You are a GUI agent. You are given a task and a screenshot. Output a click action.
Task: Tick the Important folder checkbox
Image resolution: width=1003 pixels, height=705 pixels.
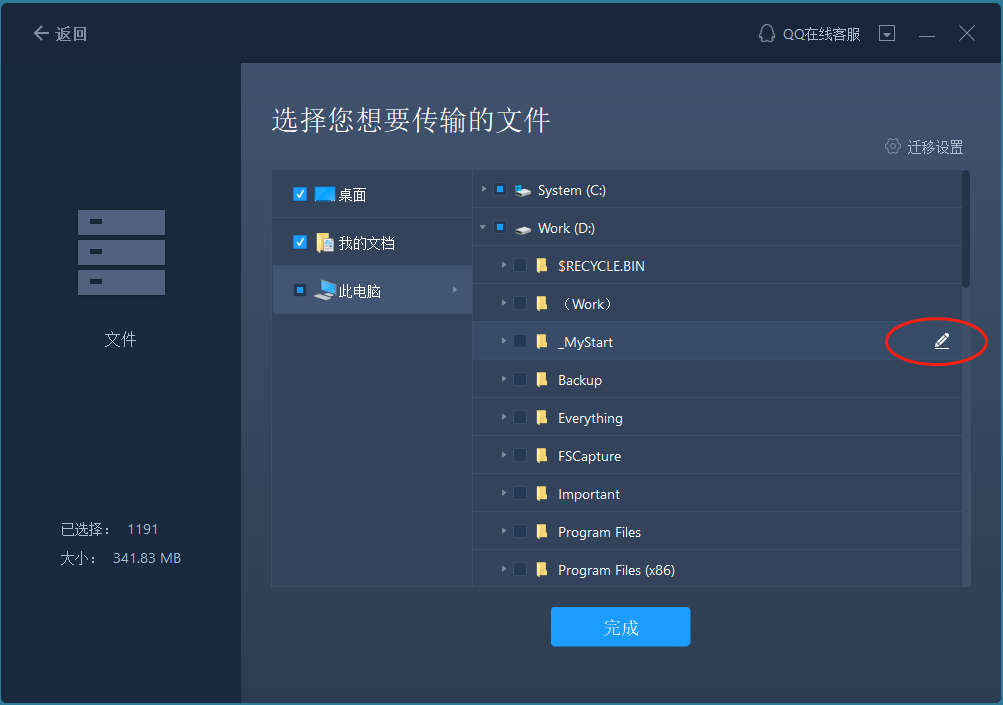pos(520,494)
